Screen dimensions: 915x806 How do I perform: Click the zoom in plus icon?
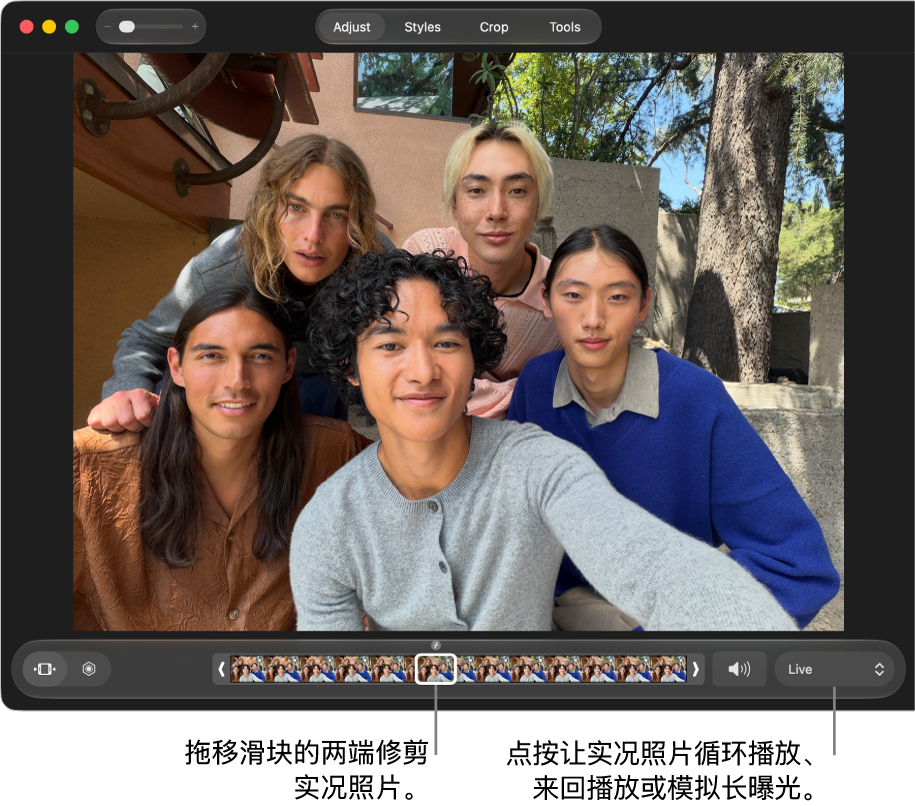coord(195,27)
